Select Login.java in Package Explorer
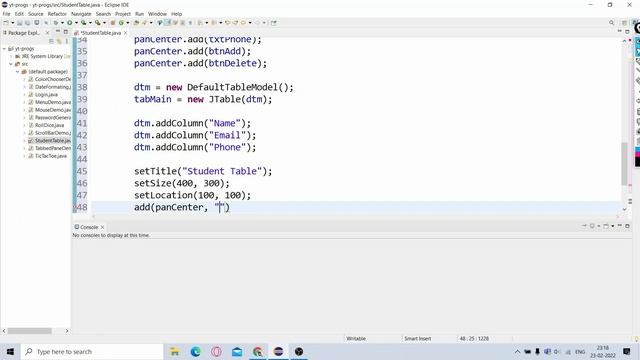The width and height of the screenshot is (640, 360). 46,95
